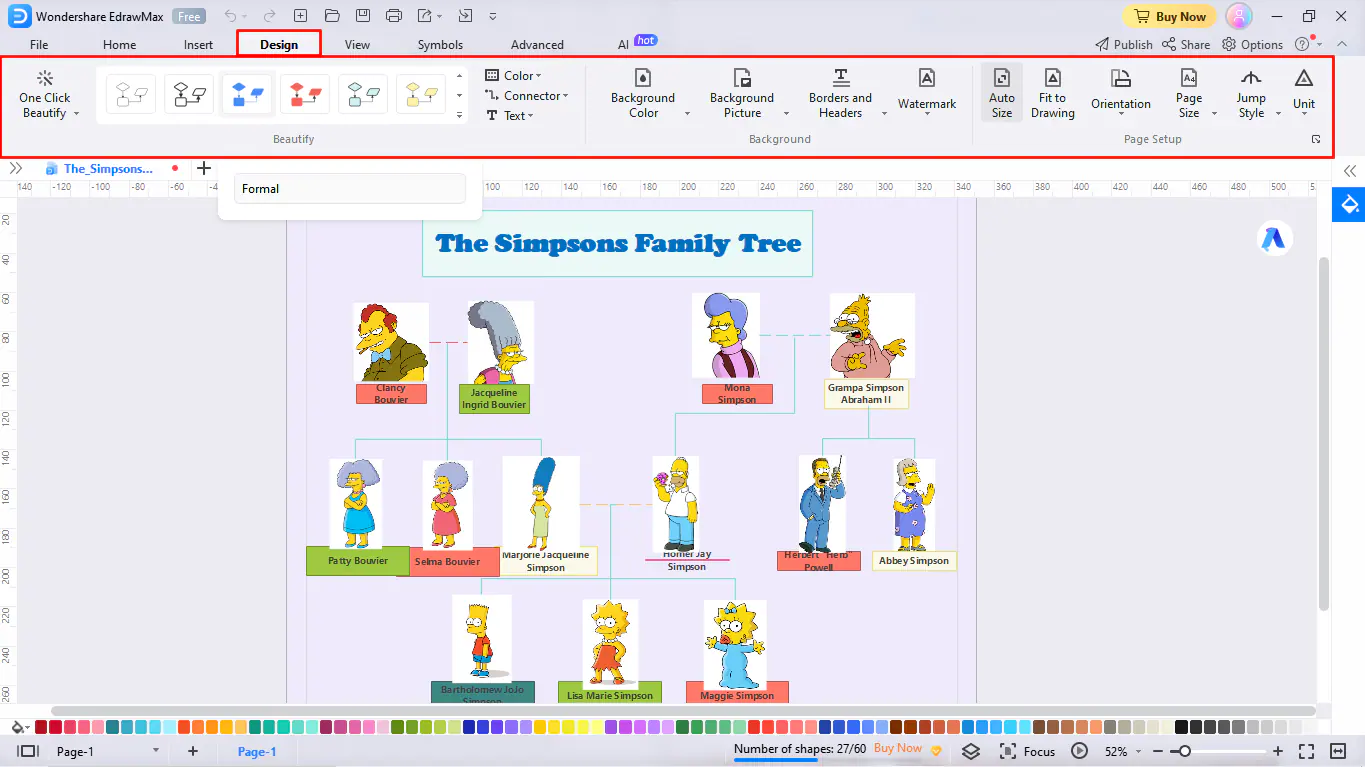
Task: Apply the teal pastel theme style
Action: tap(363, 95)
